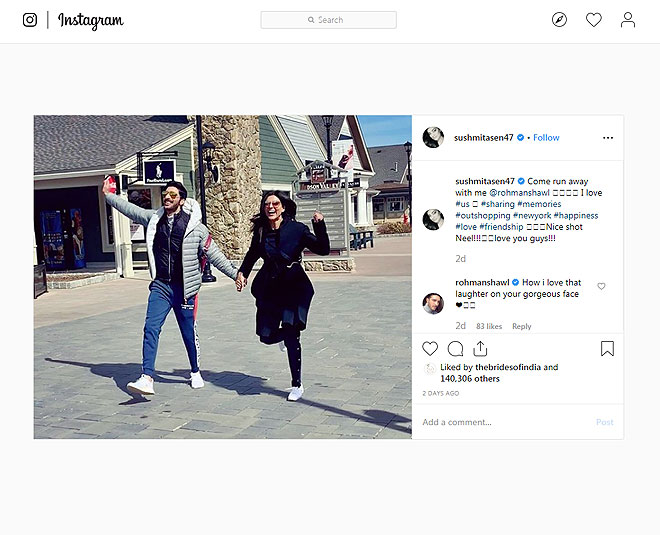Image resolution: width=660 pixels, height=535 pixels.
Task: Click Reply under rohmanshawl's comment
Action: coord(521,326)
